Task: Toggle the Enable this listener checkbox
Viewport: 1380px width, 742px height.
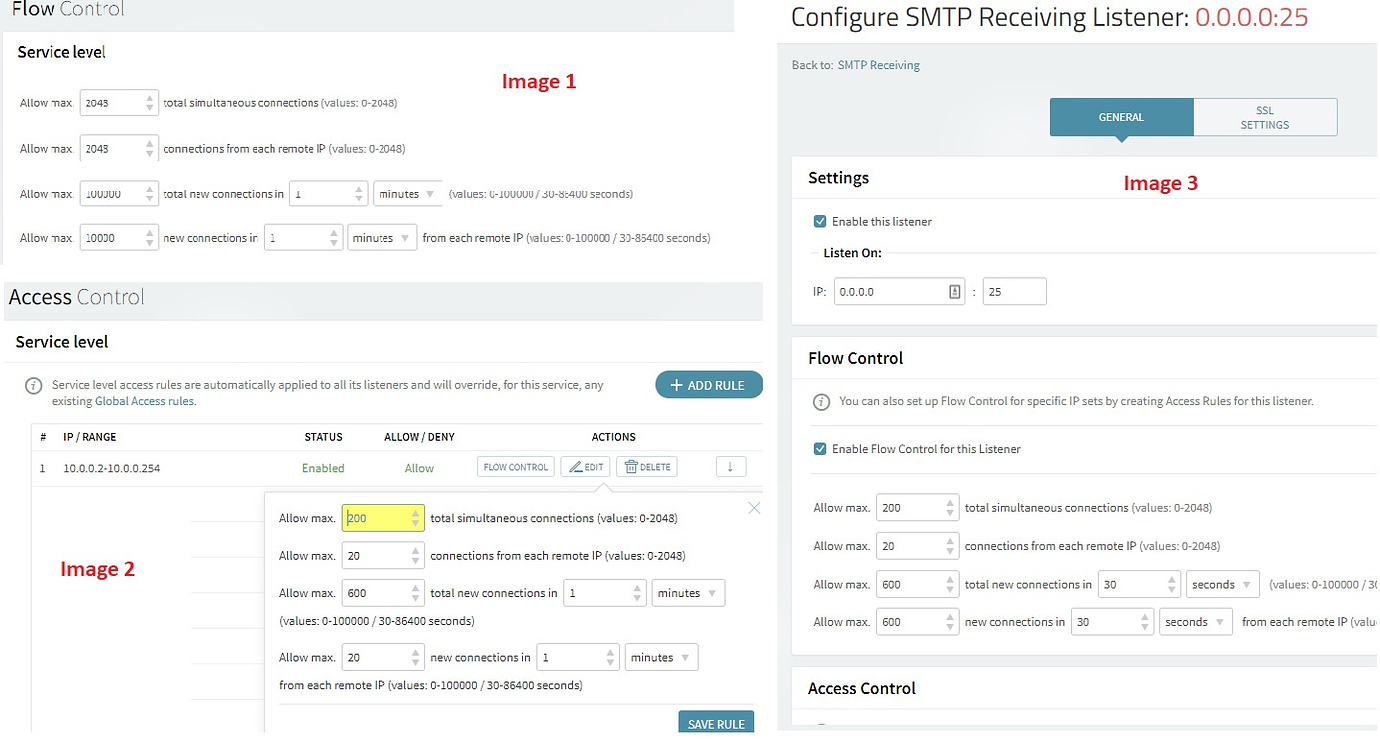Action: pos(820,221)
